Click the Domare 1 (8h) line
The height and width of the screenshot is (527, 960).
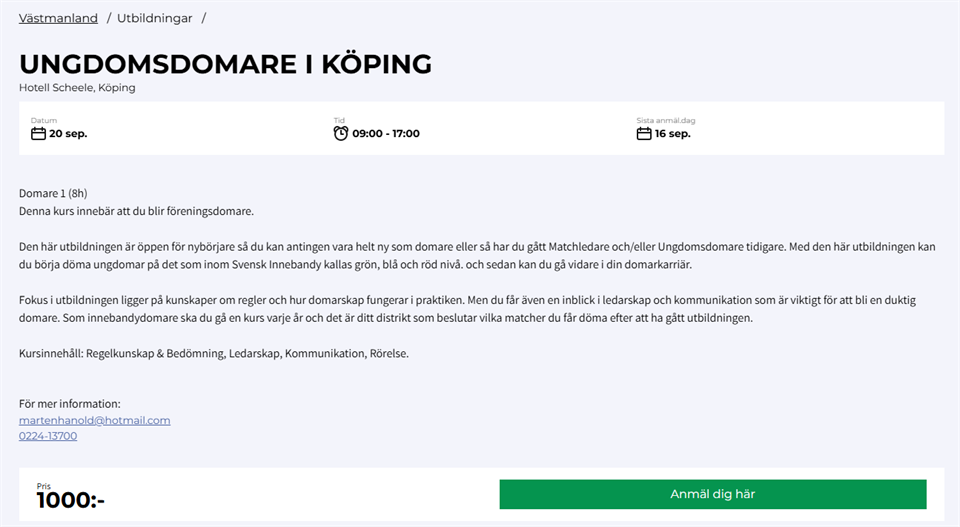53,193
